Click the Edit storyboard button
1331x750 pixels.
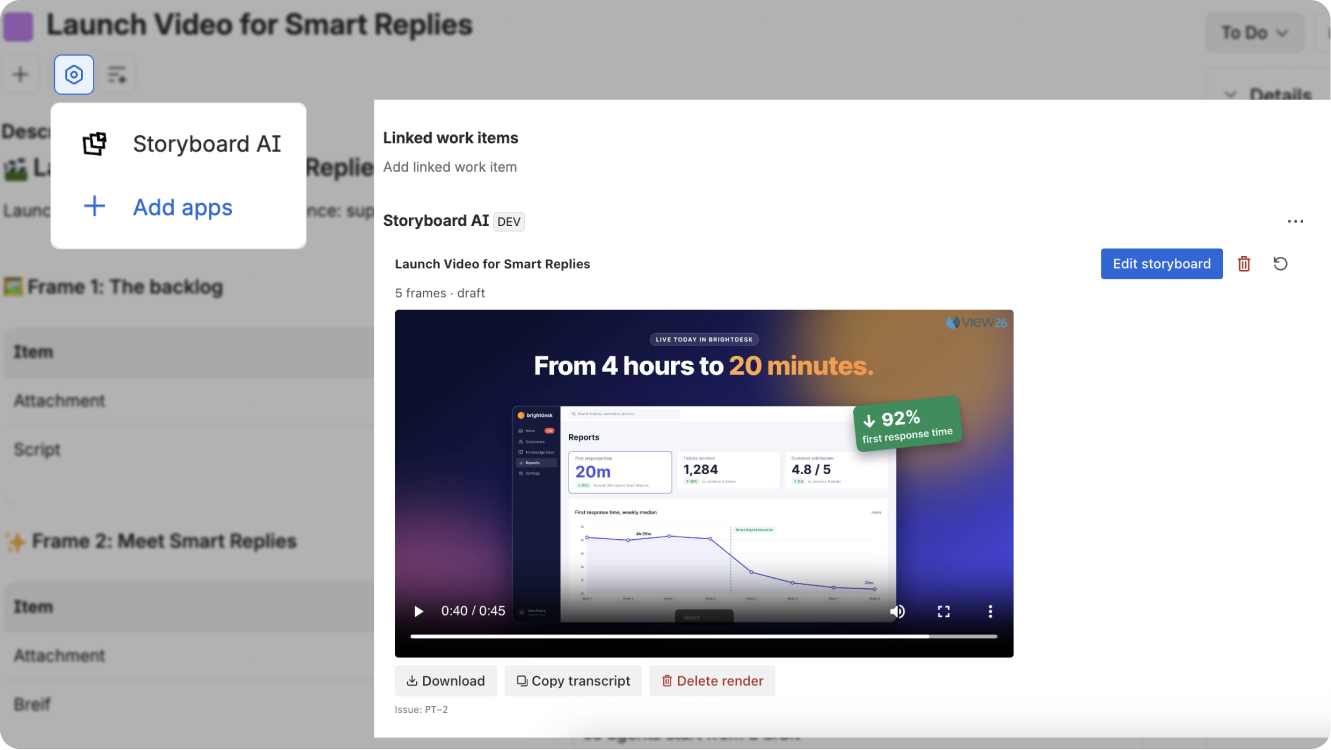click(1161, 264)
